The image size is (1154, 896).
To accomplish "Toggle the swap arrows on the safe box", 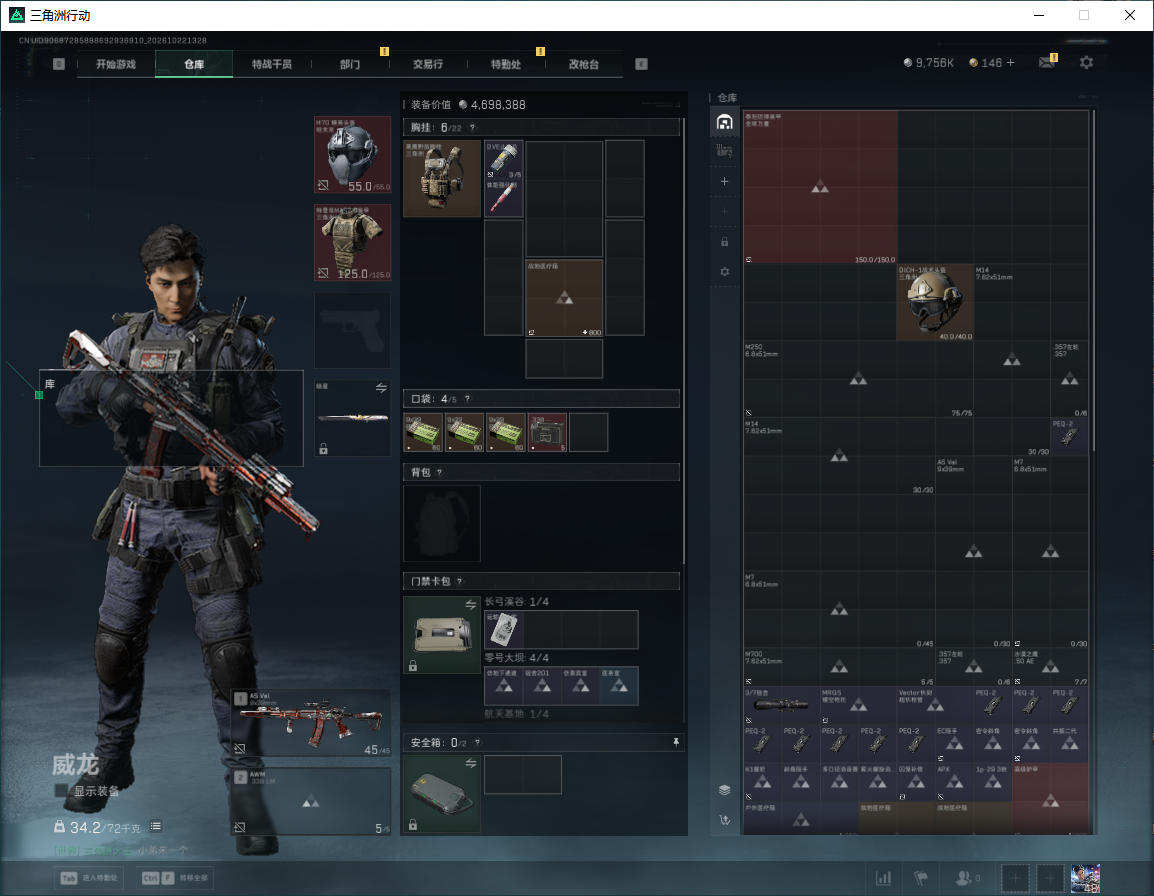I will [470, 763].
